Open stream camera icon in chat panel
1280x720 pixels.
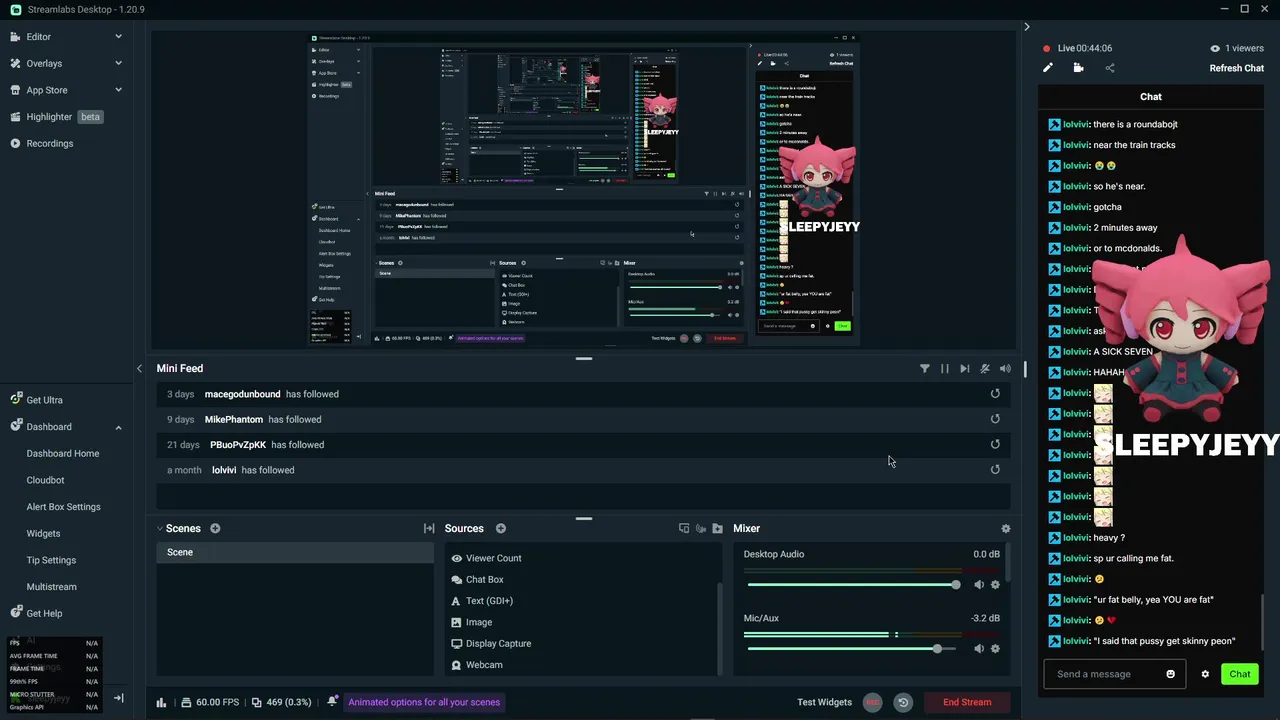[x=1078, y=68]
